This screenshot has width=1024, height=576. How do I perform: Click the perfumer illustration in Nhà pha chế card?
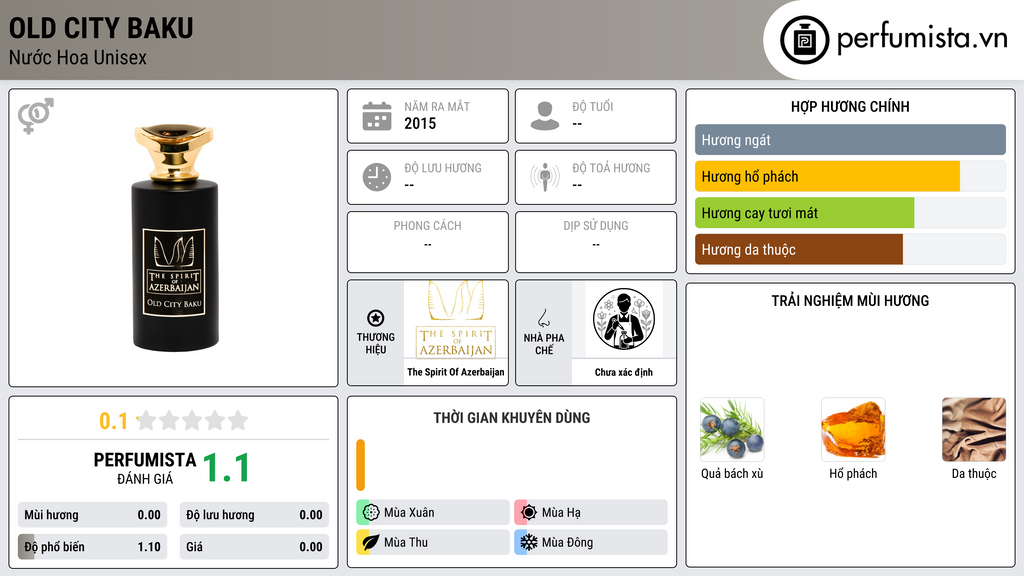[x=624, y=319]
